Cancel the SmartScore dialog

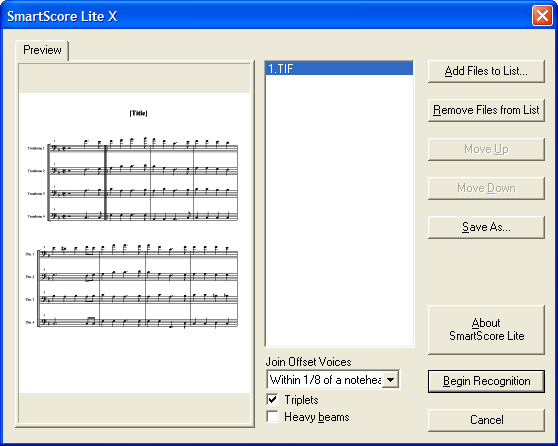pos(486,420)
